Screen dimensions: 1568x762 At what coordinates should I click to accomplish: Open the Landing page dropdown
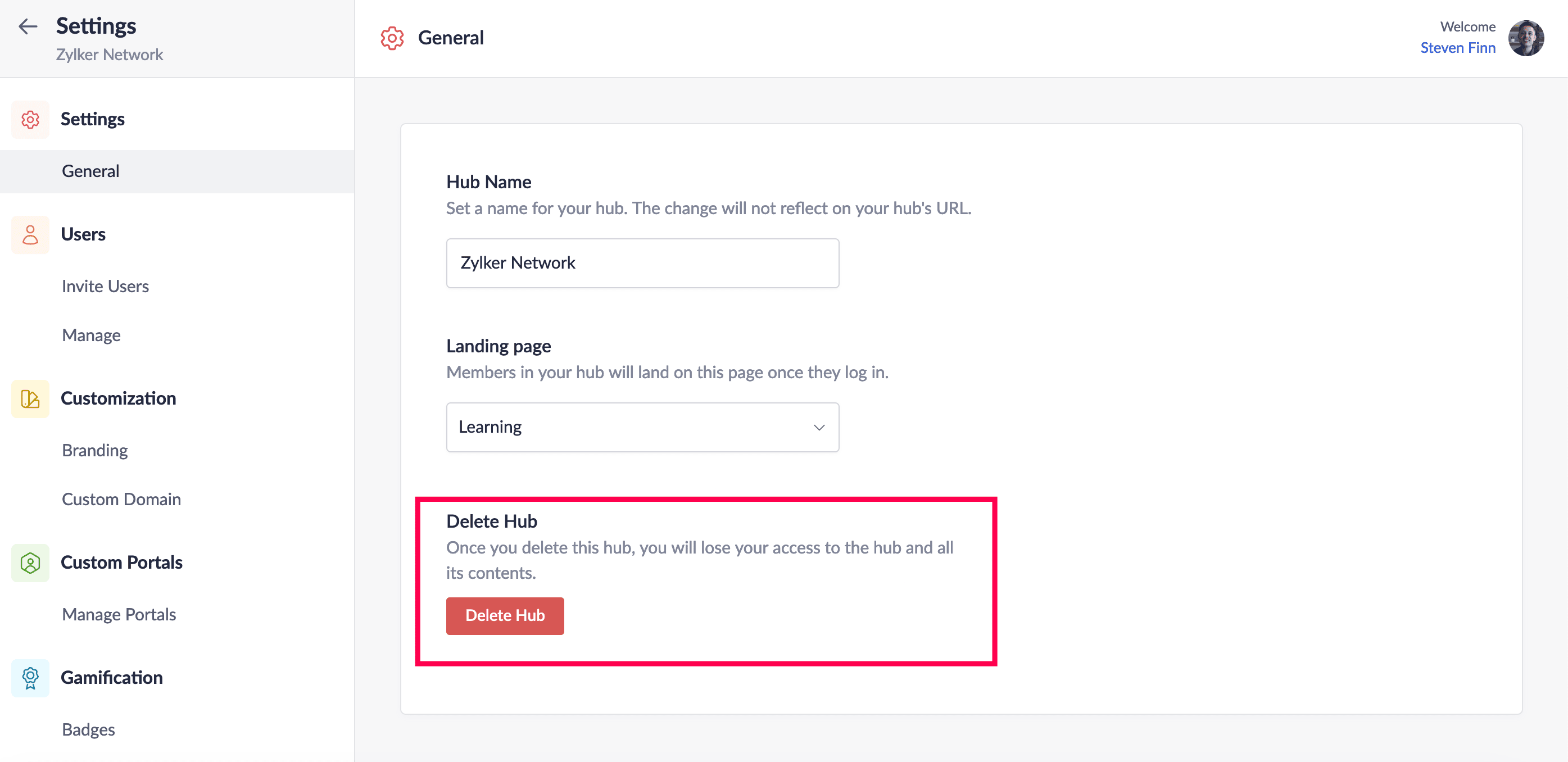pos(642,427)
